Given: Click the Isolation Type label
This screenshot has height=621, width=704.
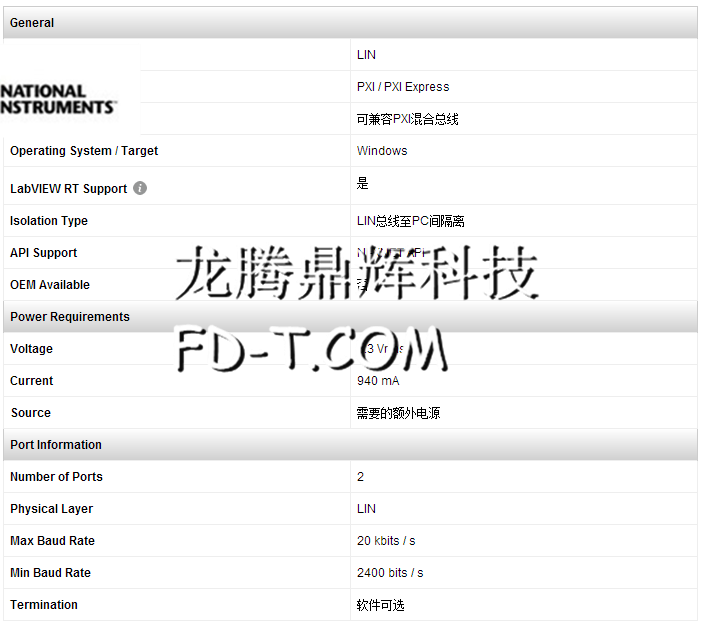Looking at the screenshot, I should [x=49, y=221].
